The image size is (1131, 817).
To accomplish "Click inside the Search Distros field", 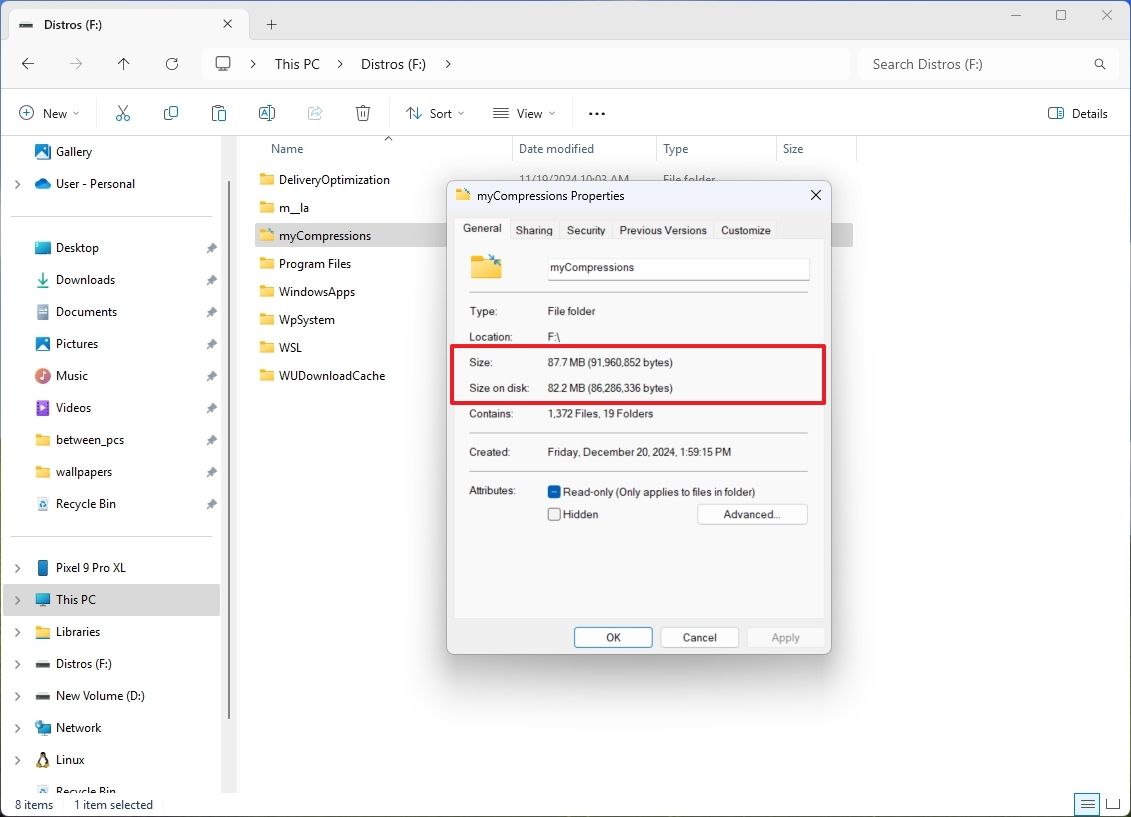I will pyautogui.click(x=985, y=64).
